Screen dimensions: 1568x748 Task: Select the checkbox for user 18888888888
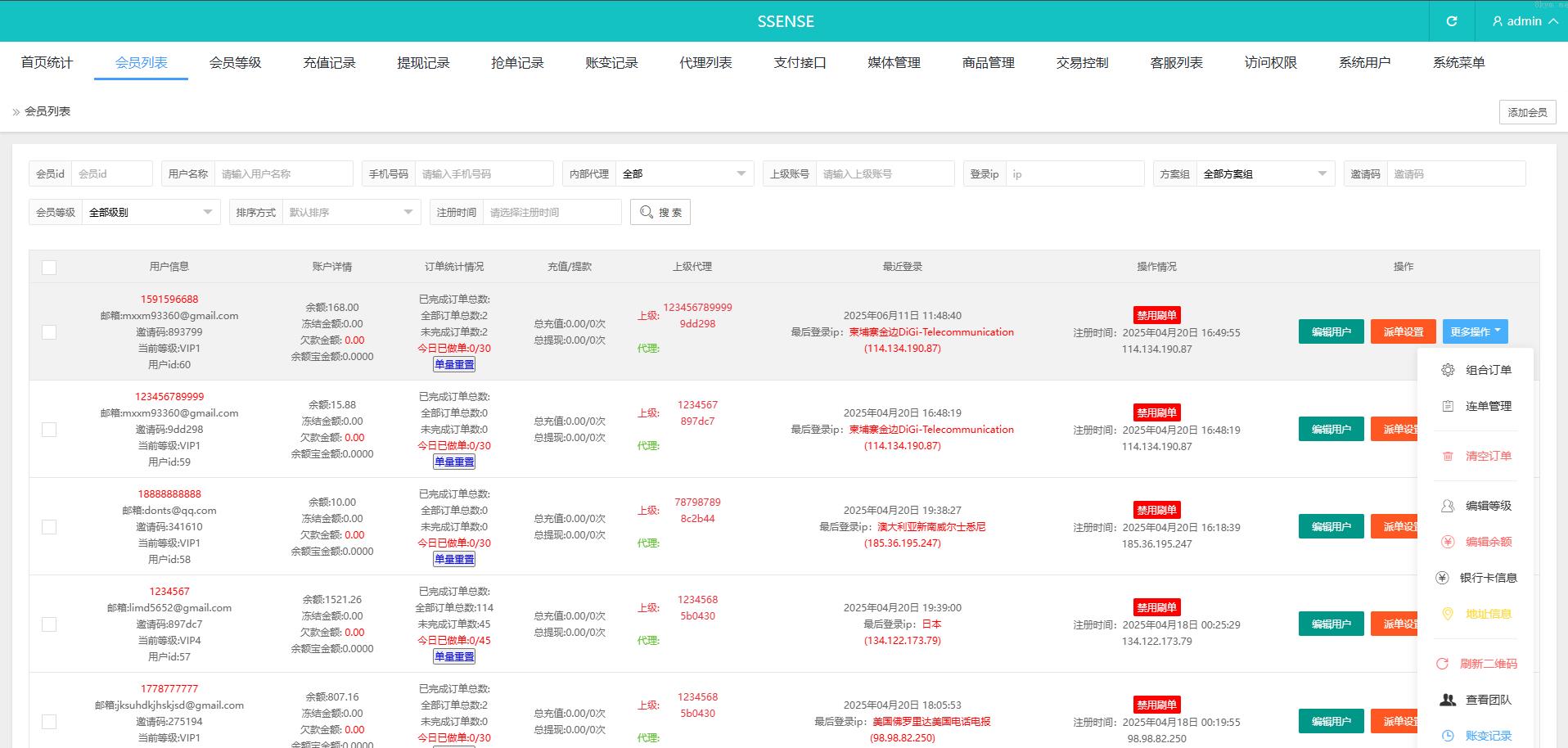coord(49,527)
